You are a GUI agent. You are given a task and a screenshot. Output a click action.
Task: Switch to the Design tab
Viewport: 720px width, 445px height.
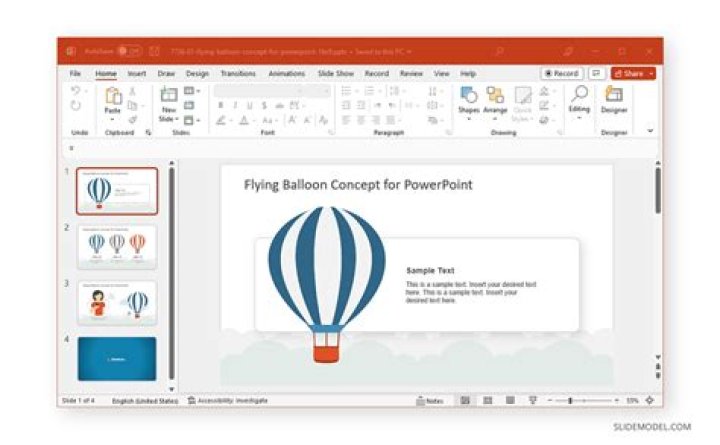point(197,73)
